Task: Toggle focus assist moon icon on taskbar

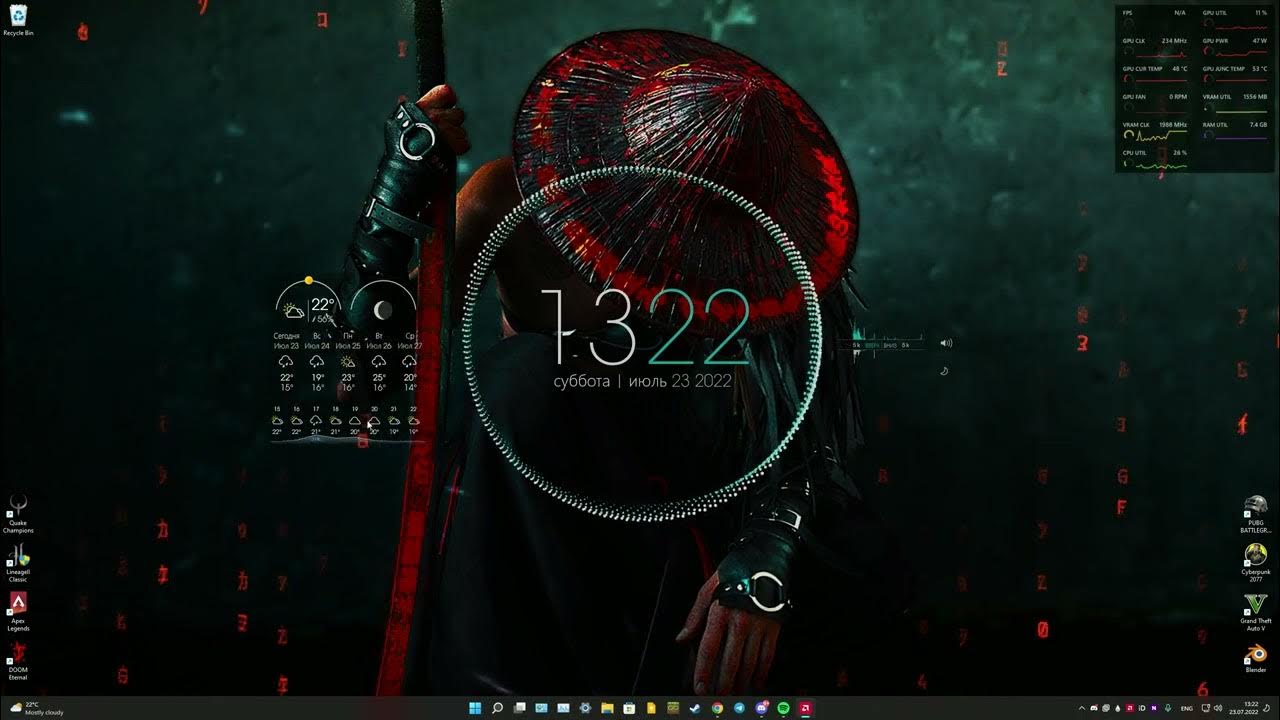Action: point(1267,708)
